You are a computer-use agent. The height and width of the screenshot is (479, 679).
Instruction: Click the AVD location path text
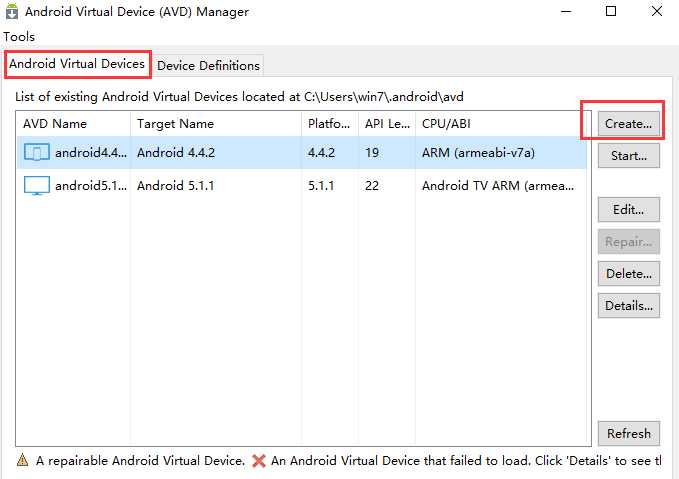coord(384,97)
